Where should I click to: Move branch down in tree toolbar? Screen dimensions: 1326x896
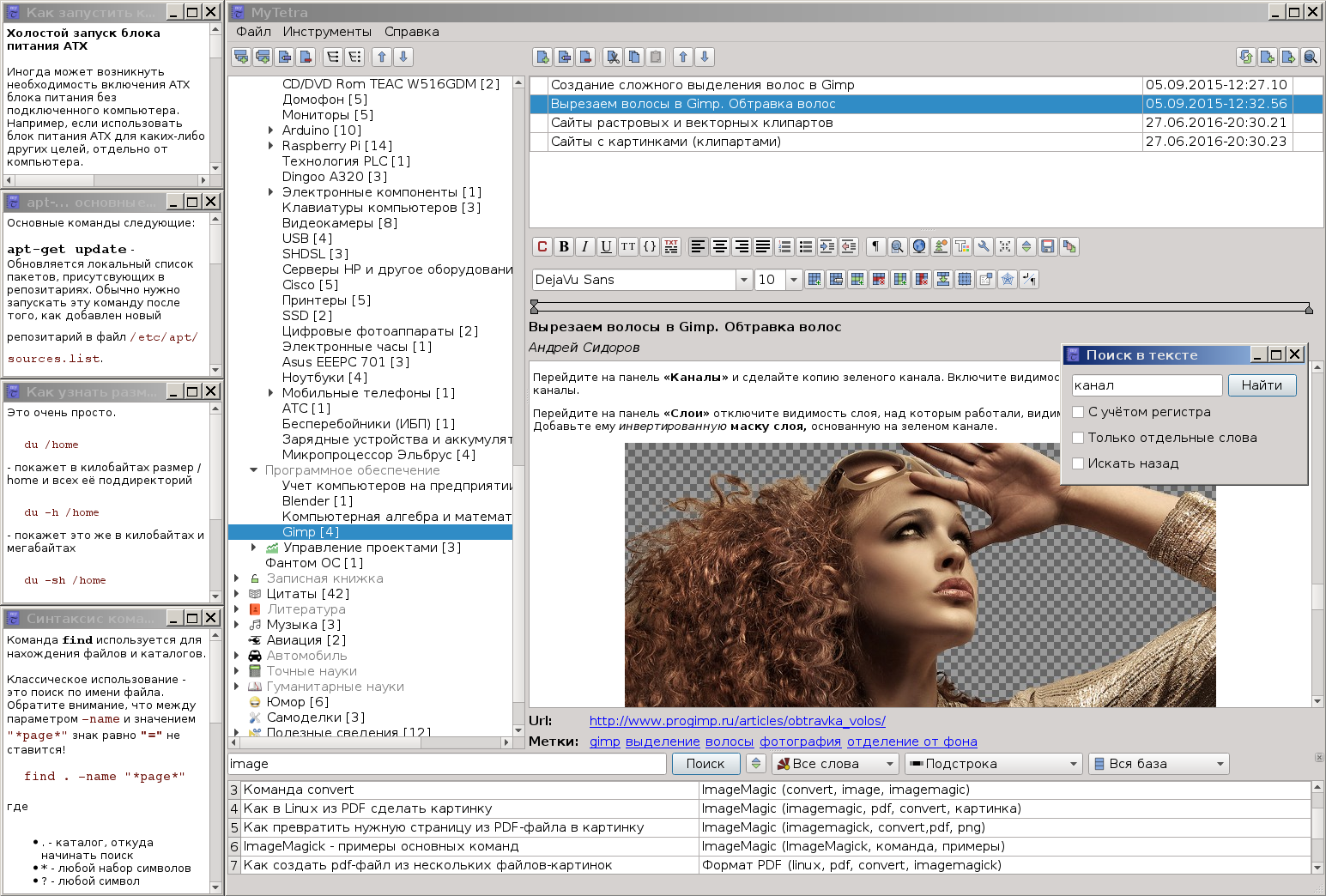[403, 57]
